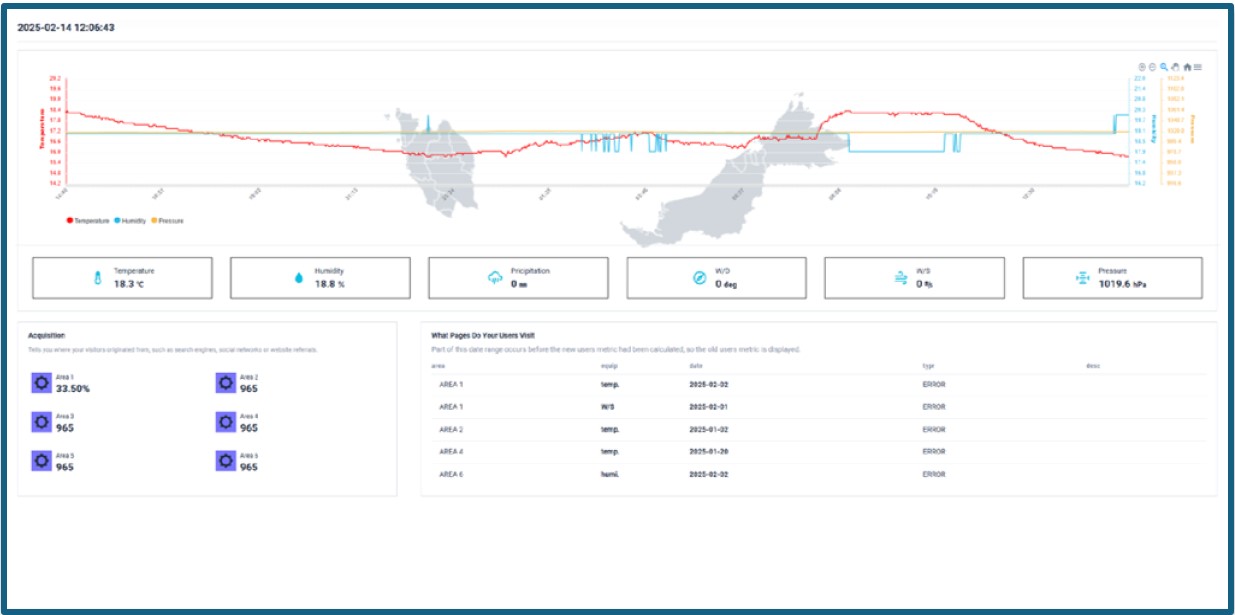This screenshot has width=1235, height=615.
Task: Click the chart zoom-out icon
Action: pos(1152,67)
